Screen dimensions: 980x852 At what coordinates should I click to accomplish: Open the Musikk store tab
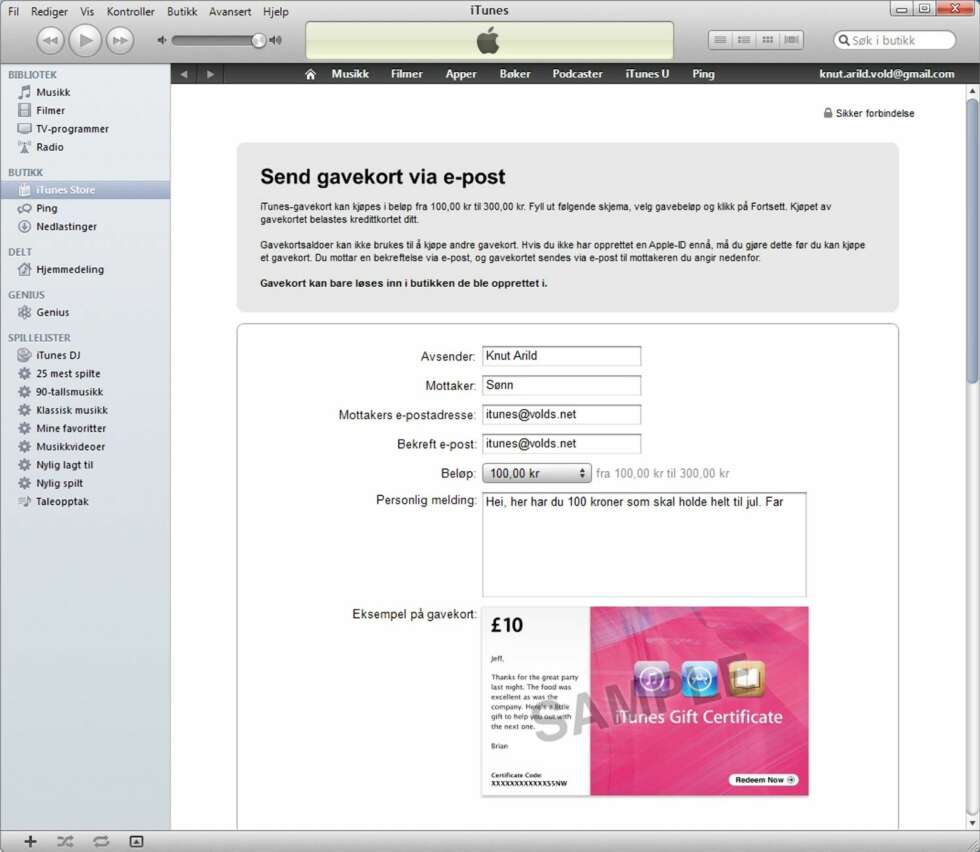[350, 74]
